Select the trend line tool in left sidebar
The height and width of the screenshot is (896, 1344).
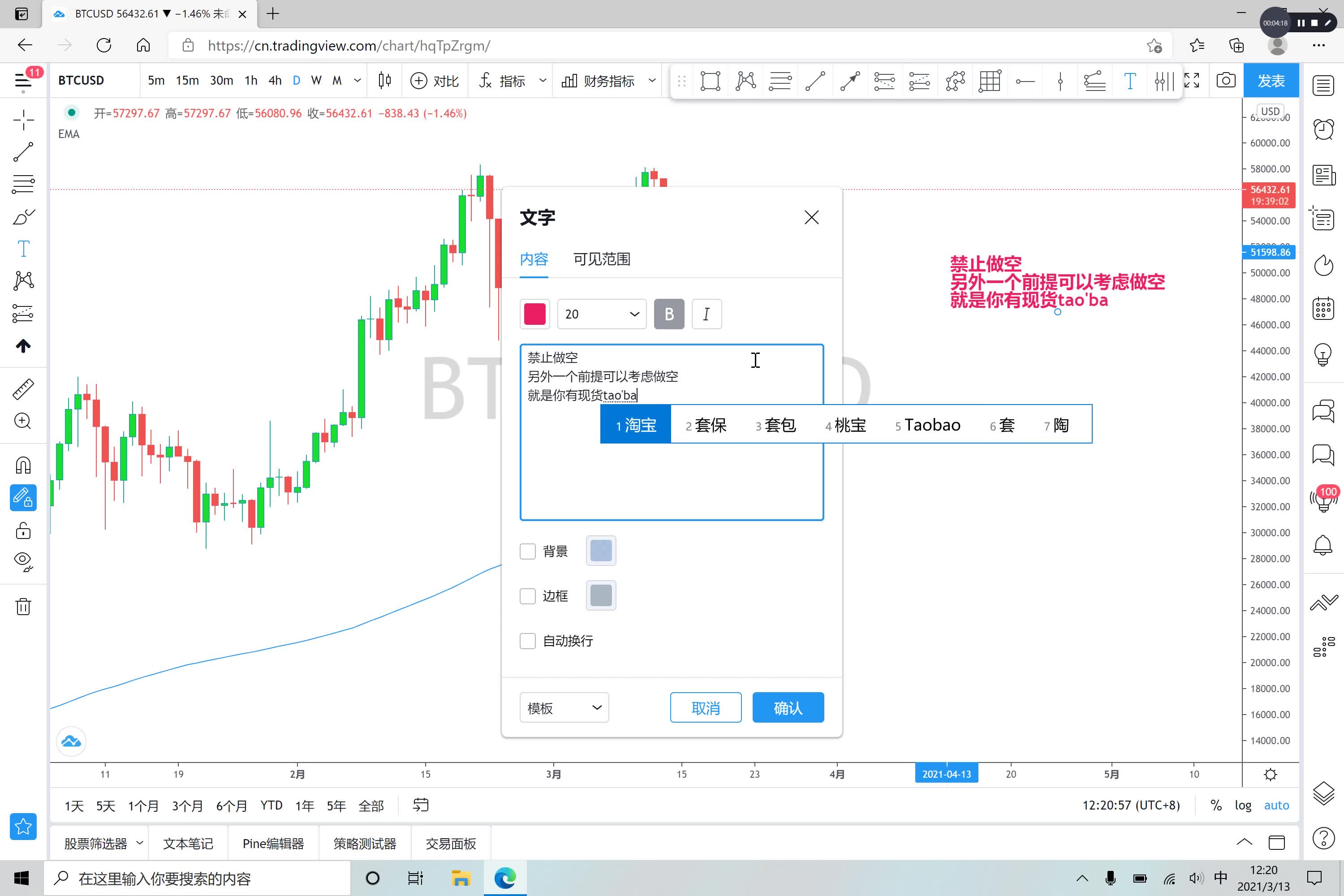coord(23,152)
